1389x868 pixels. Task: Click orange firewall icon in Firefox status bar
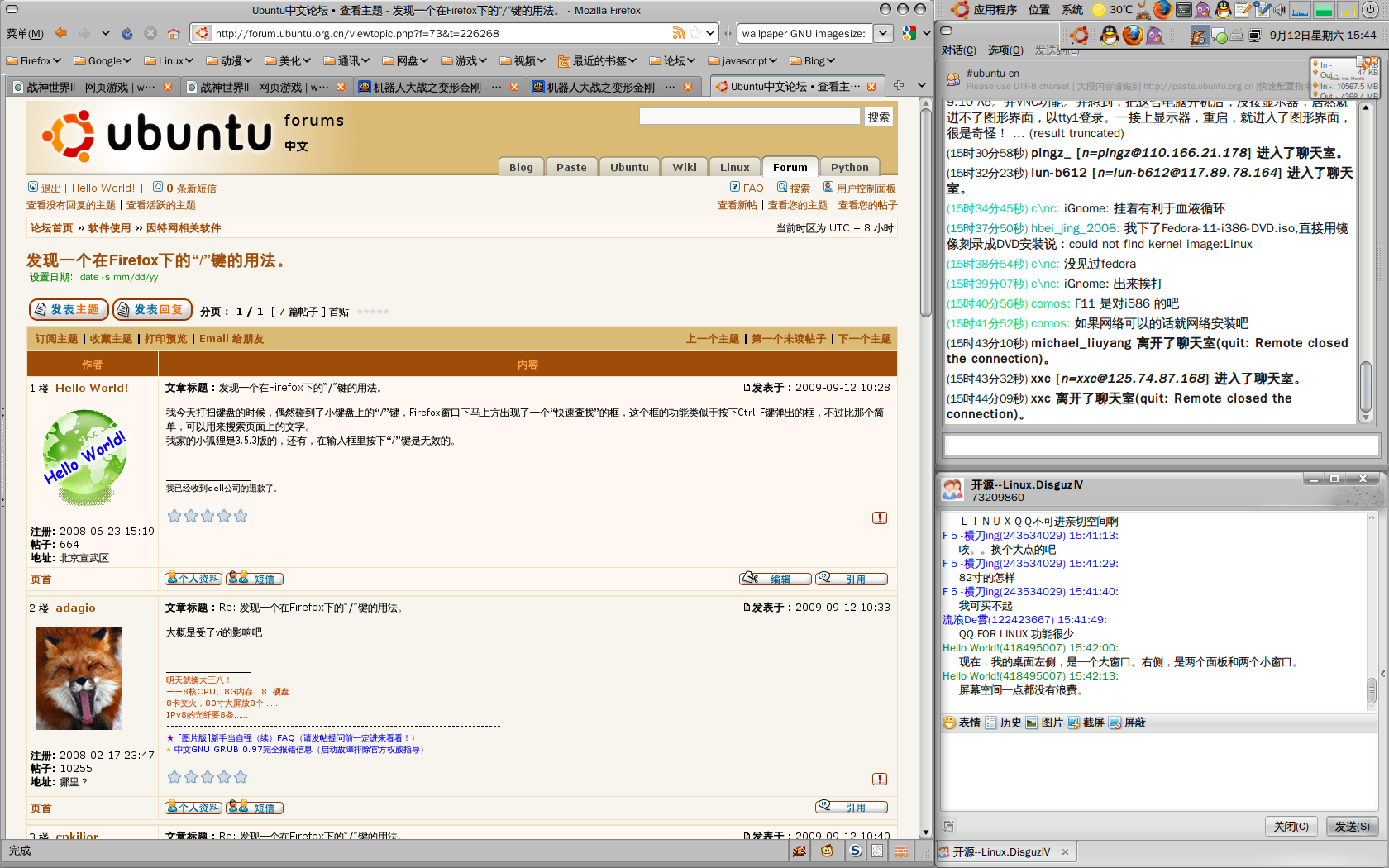click(x=901, y=851)
